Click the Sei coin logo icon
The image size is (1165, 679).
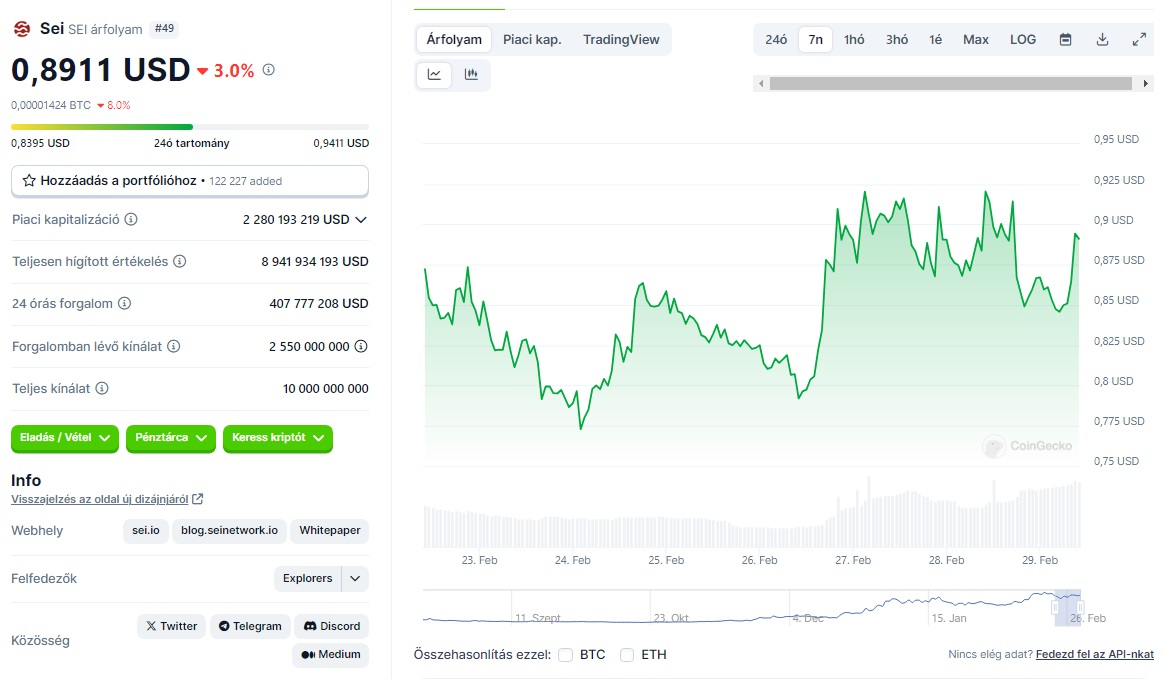tap(22, 29)
